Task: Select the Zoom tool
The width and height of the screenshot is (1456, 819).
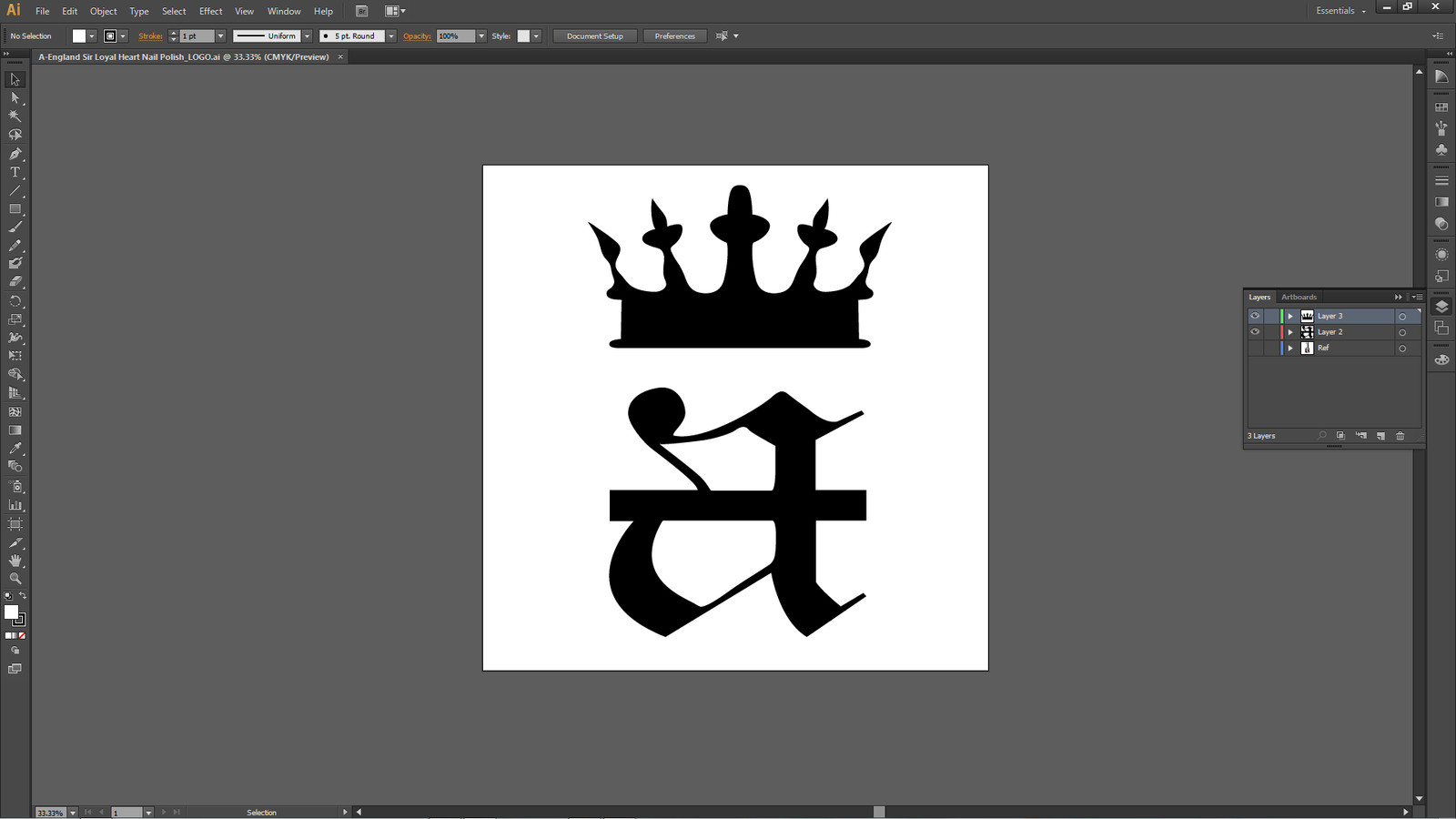Action: point(15,579)
